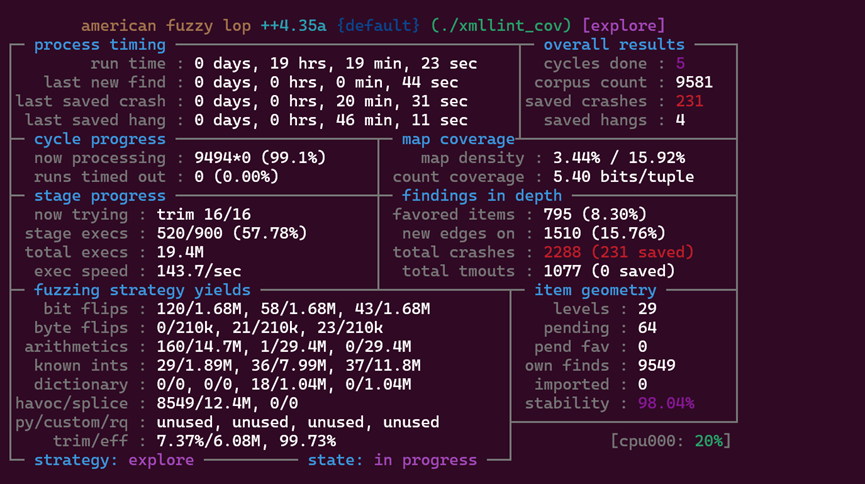Click the saved hangs value '4'
This screenshot has width=865, height=484.
coord(680,120)
